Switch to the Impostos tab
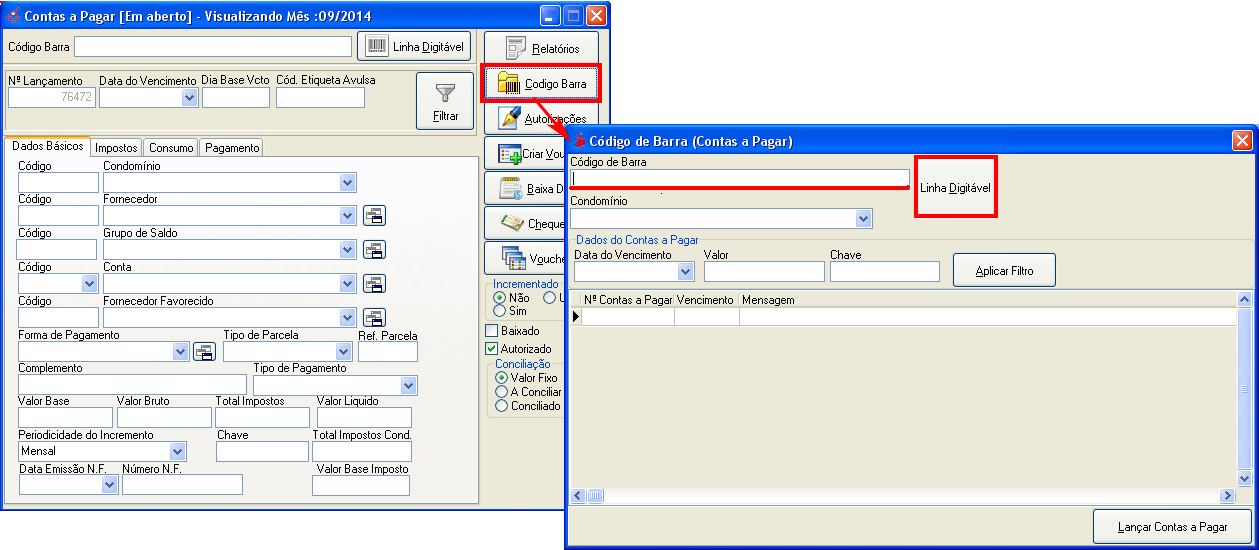 [116, 148]
